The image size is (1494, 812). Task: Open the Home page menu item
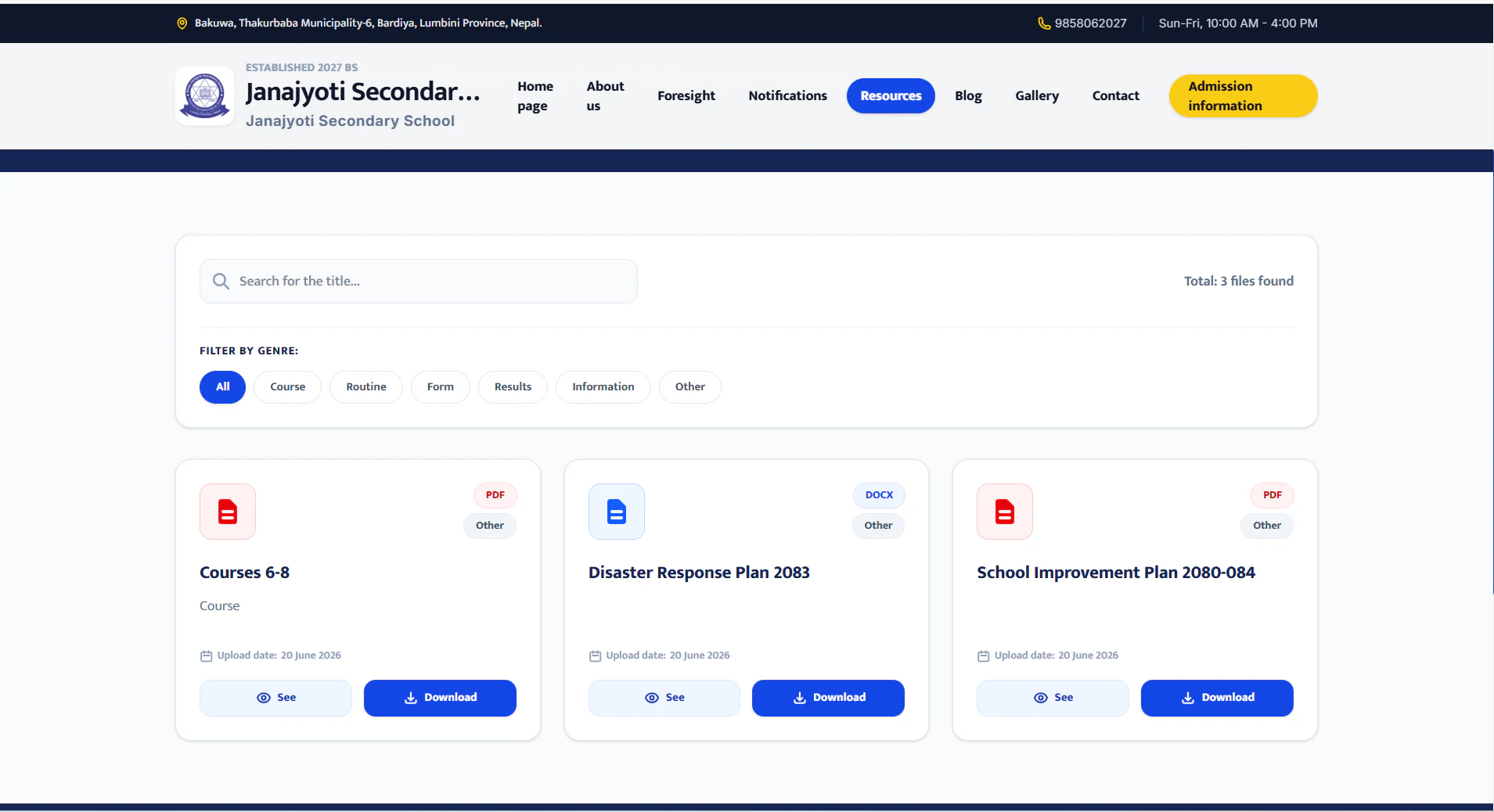535,96
